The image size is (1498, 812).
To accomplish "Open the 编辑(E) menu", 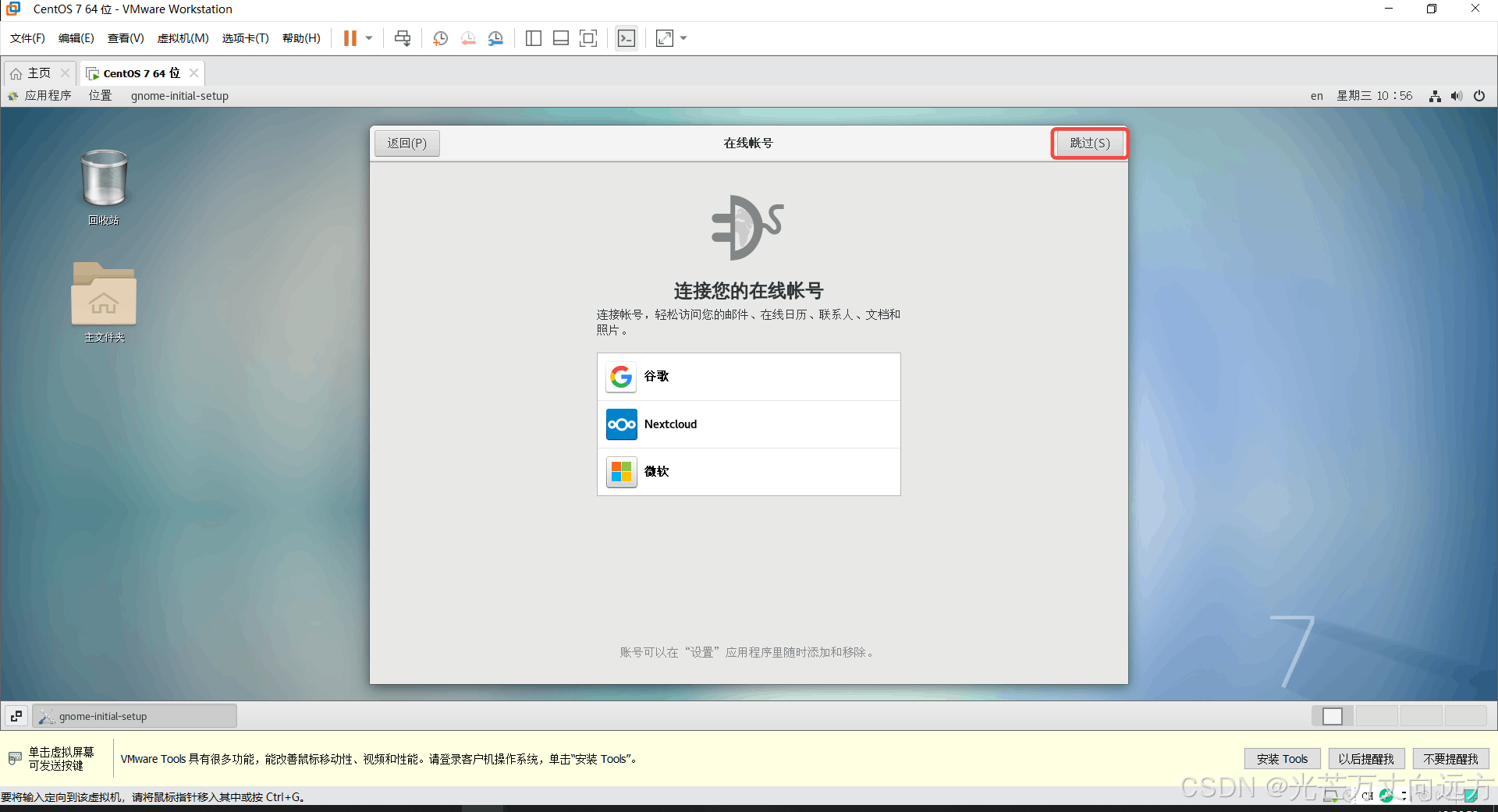I will (x=76, y=38).
